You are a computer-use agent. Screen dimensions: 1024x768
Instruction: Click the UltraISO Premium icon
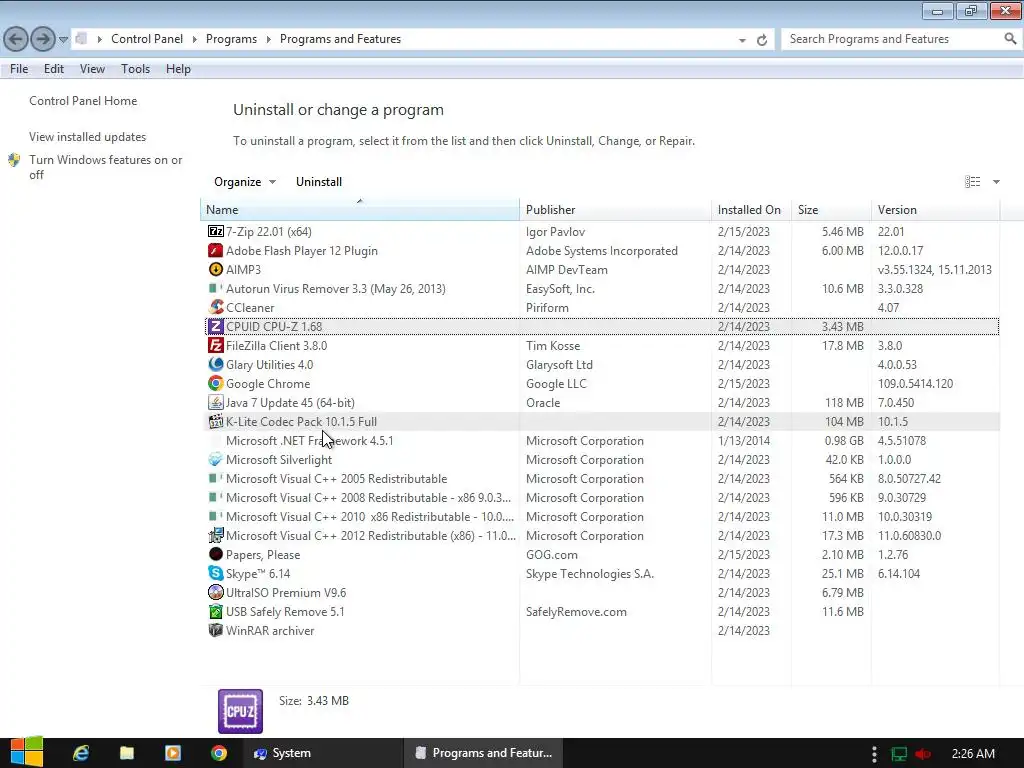pyautogui.click(x=216, y=592)
